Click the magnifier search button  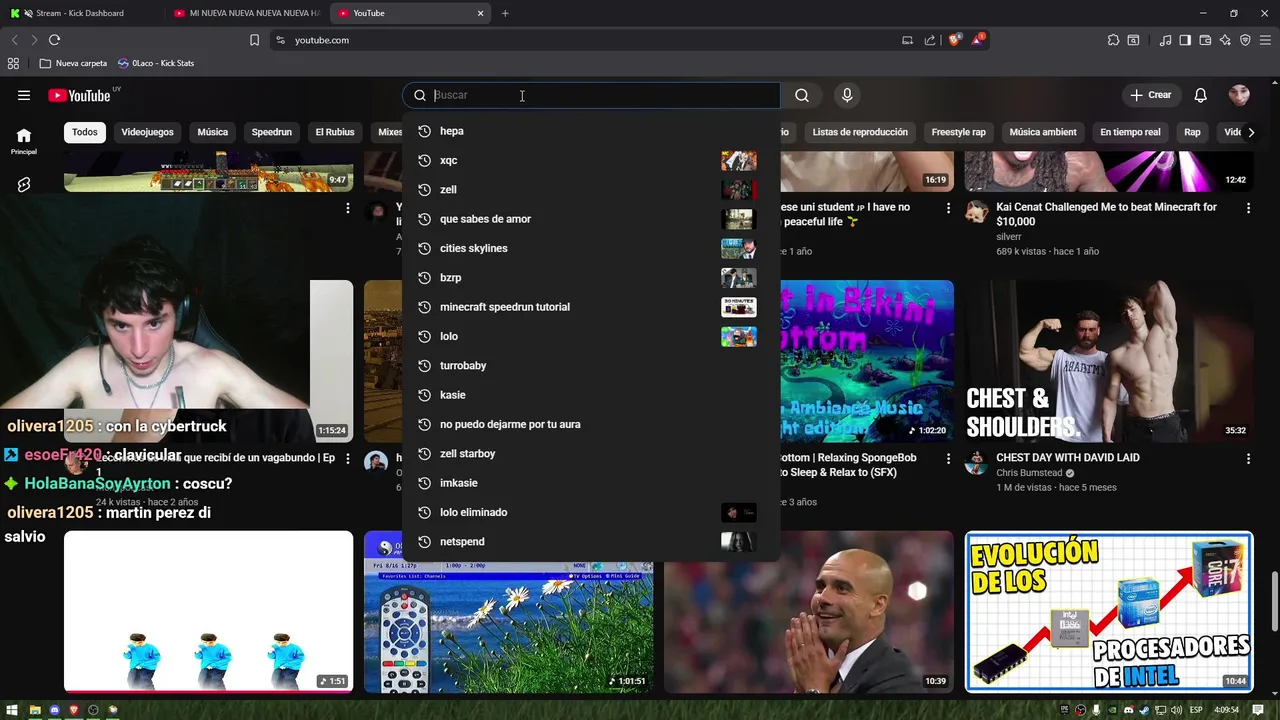point(802,95)
